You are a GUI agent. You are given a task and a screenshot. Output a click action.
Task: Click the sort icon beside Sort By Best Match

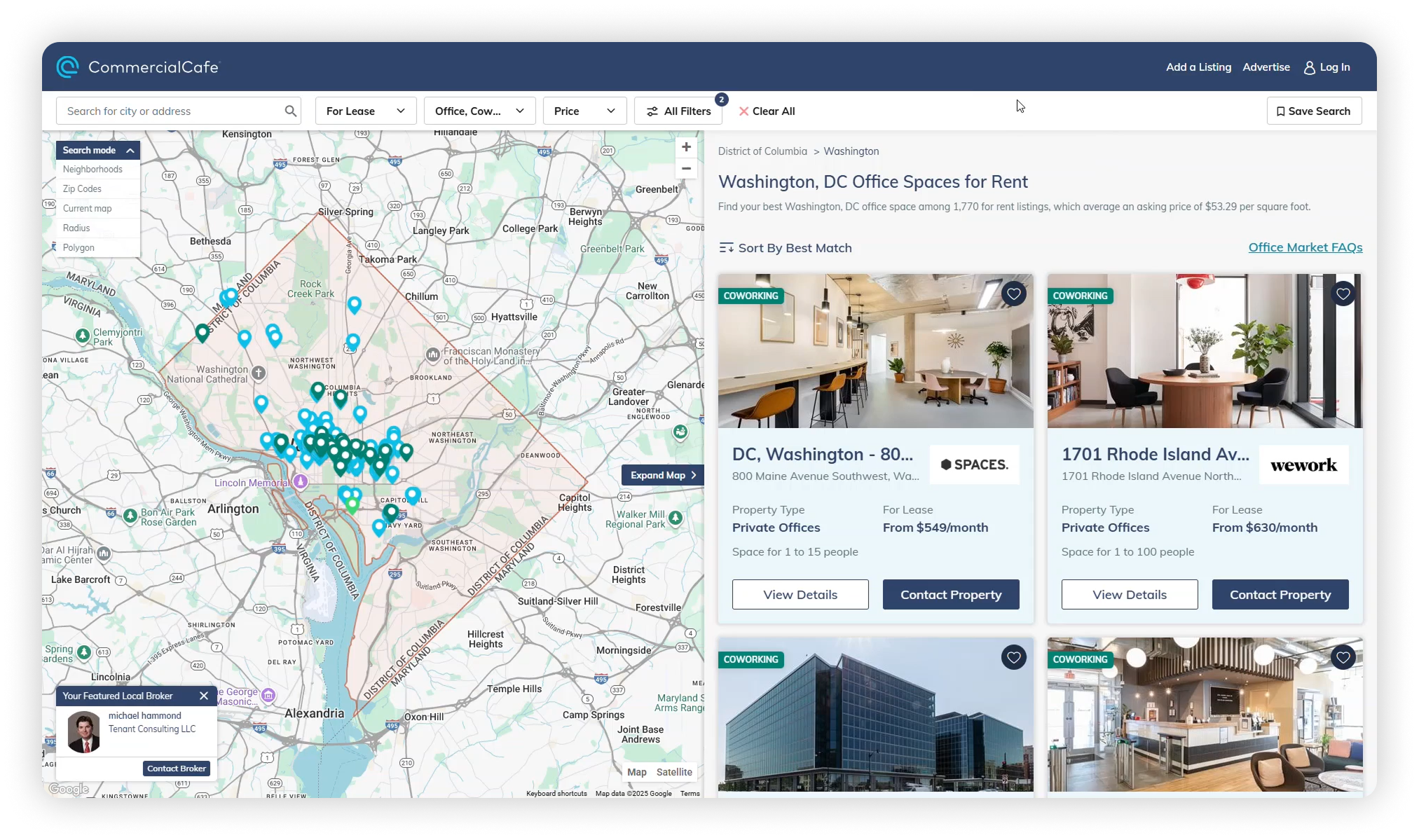[727, 247]
